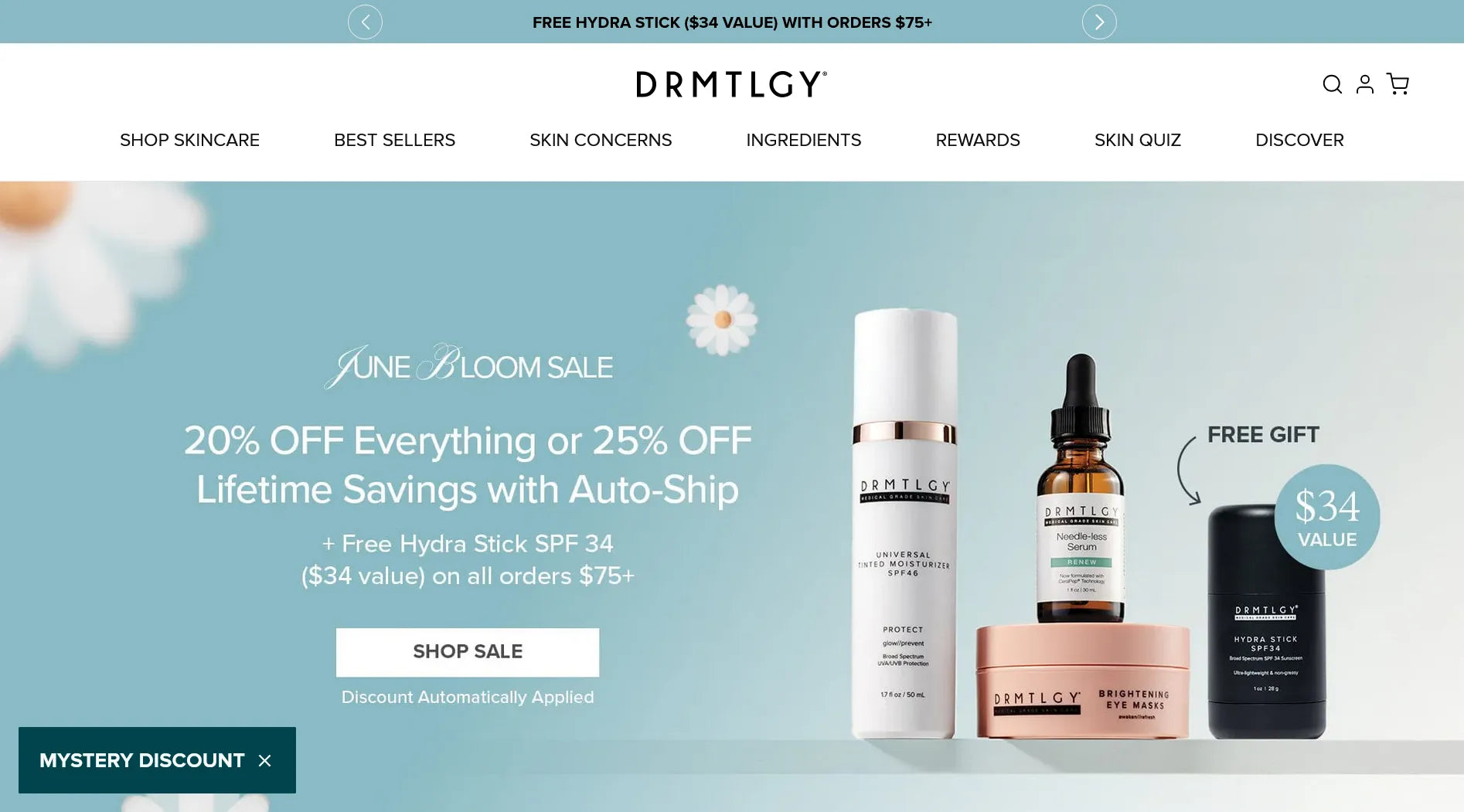Image resolution: width=1464 pixels, height=812 pixels.
Task: Close the Mystery Discount popup
Action: pyautogui.click(x=265, y=761)
